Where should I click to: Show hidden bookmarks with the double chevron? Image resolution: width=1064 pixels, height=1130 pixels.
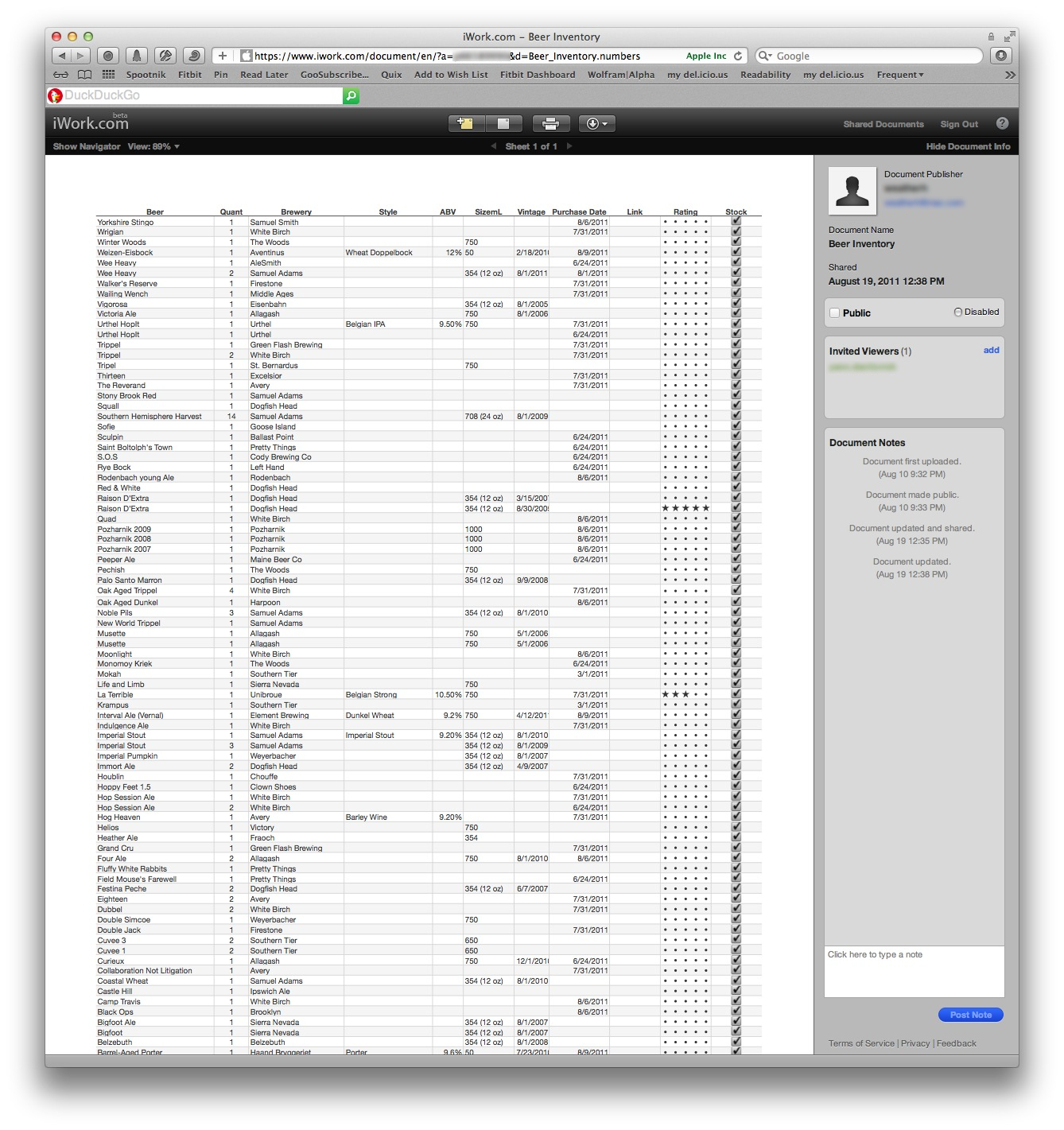coord(1010,75)
